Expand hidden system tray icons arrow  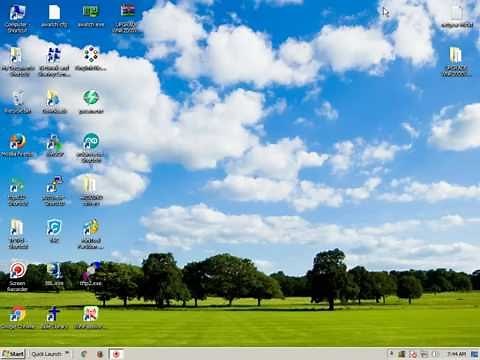point(391,354)
